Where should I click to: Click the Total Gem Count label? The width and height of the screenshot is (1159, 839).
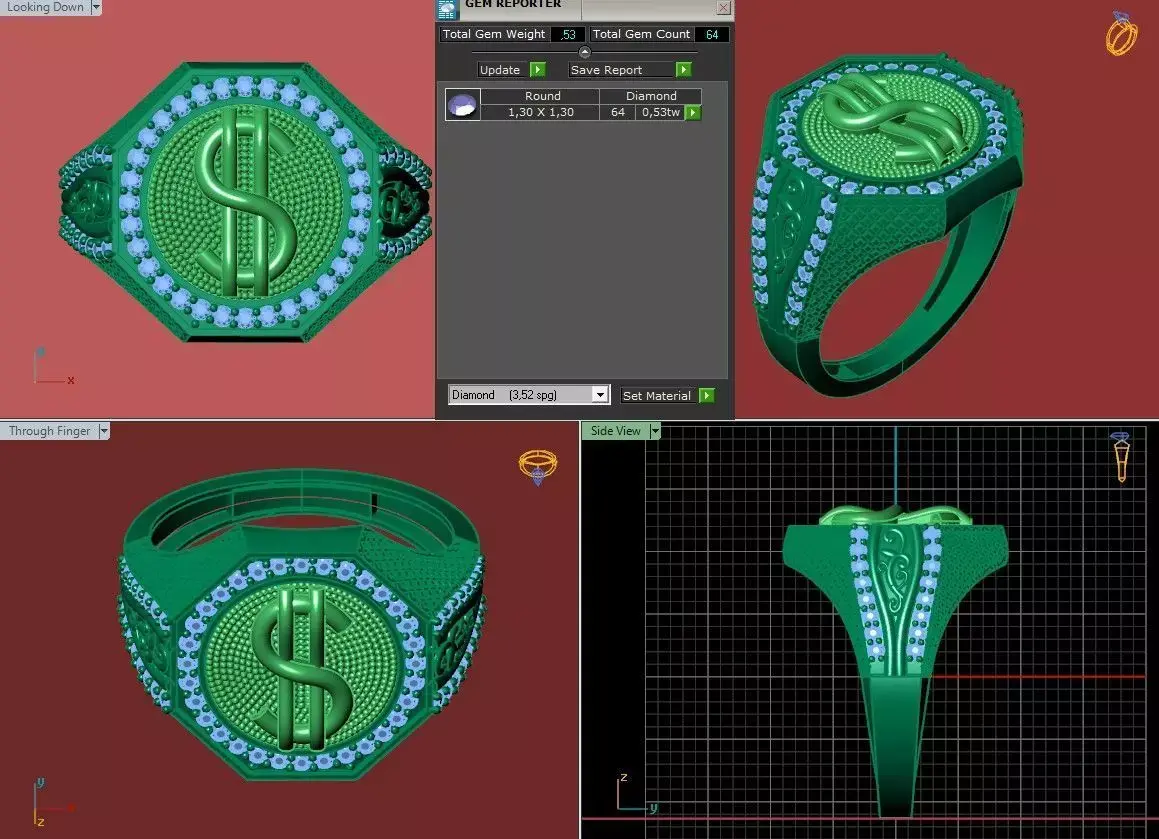point(641,34)
